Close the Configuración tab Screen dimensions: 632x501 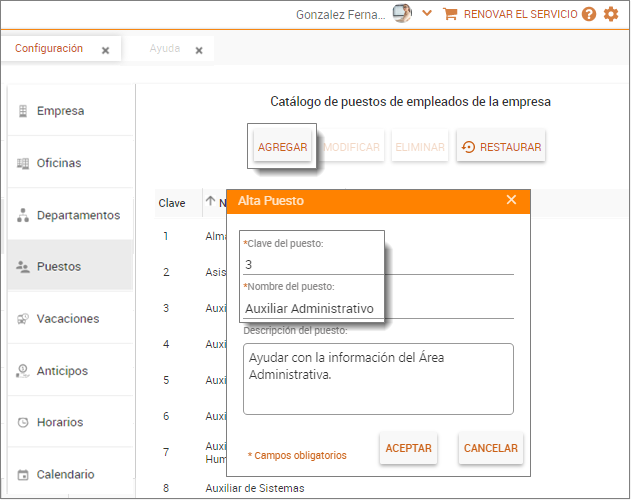(x=105, y=50)
